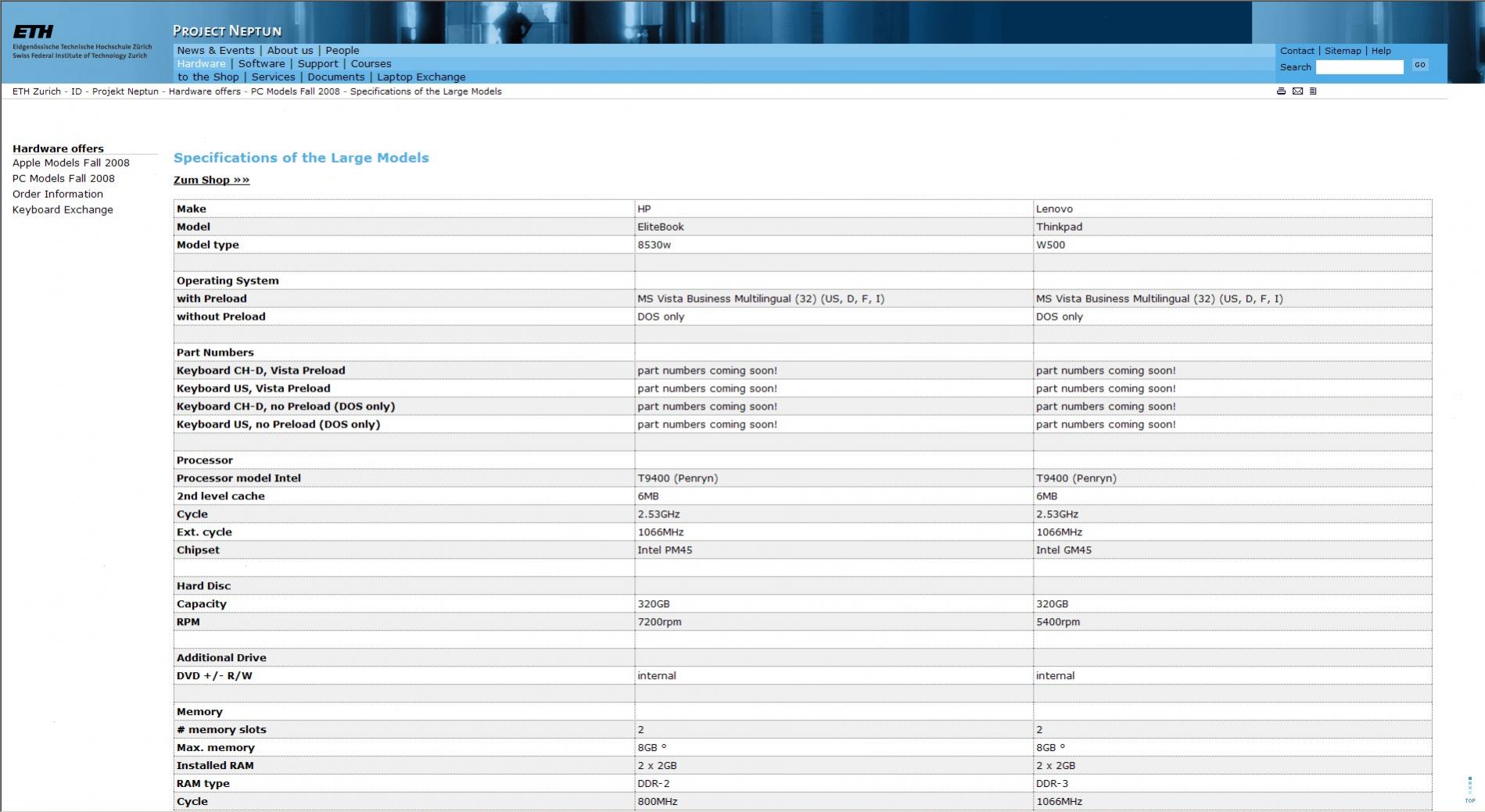
Task: Click the printer icon
Action: coord(1281,91)
